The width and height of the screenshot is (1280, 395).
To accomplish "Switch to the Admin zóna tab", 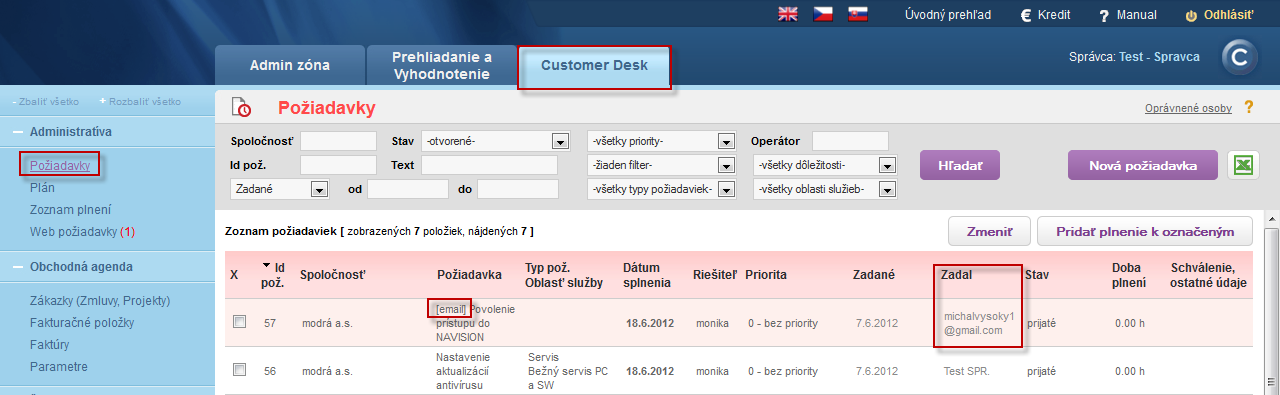I will tap(290, 66).
